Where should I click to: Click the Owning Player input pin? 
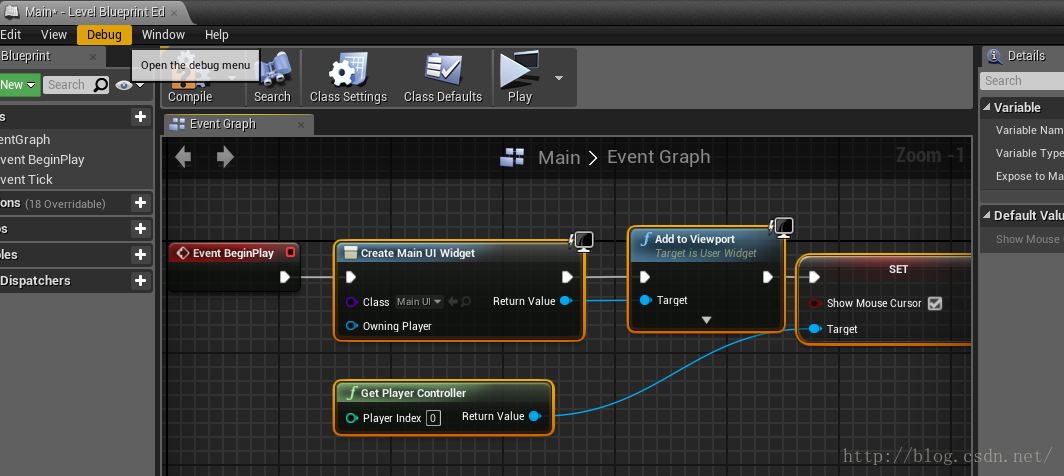(x=352, y=326)
